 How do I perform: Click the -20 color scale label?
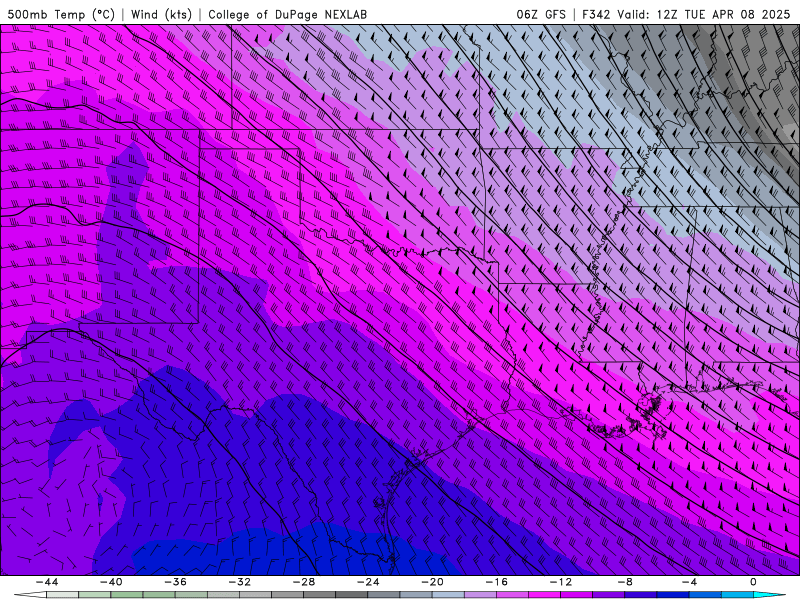pyautogui.click(x=433, y=582)
